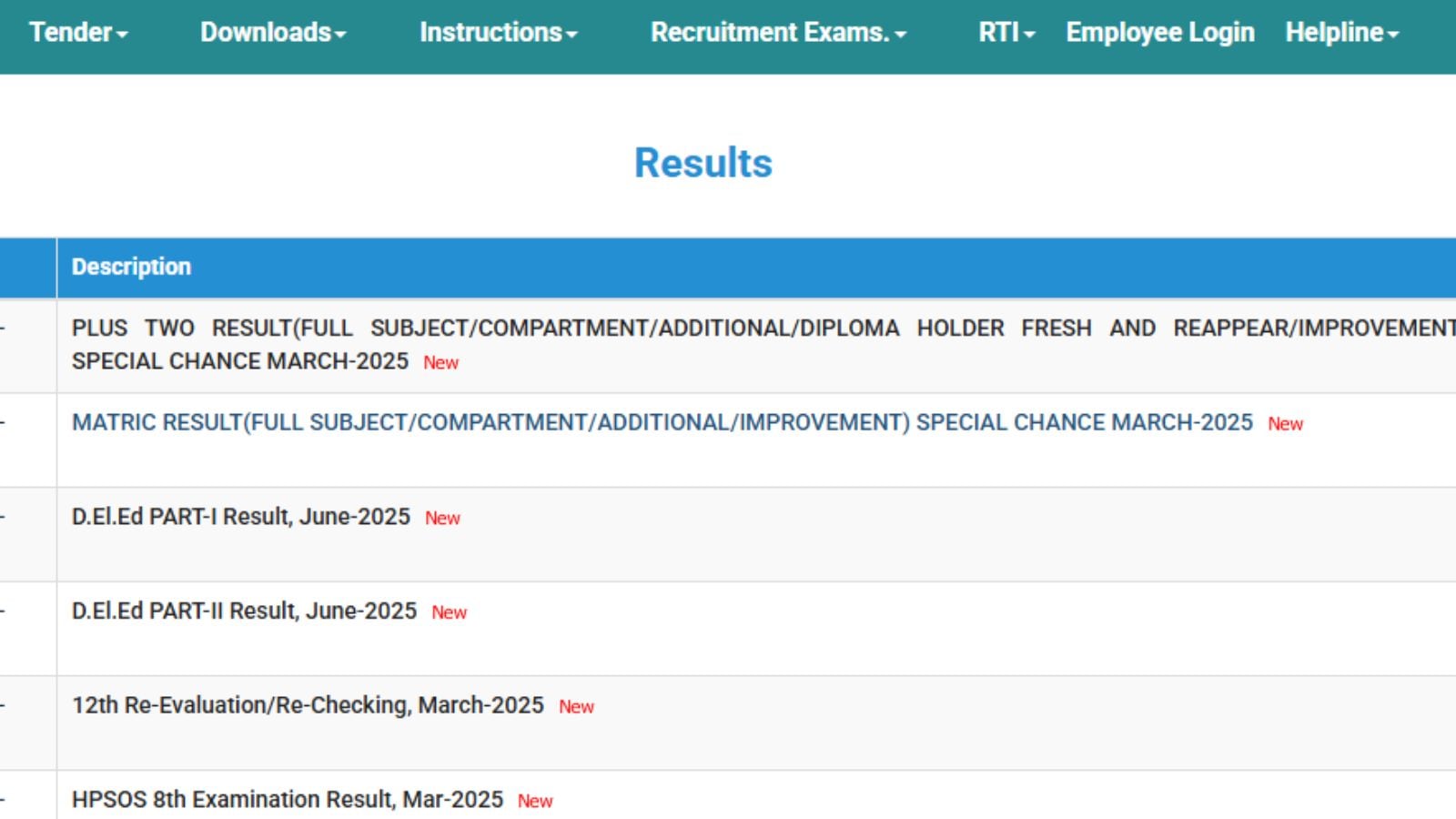Click New badge beside HPSOS 8th Examination
The width and height of the screenshot is (1456, 819).
pos(535,801)
